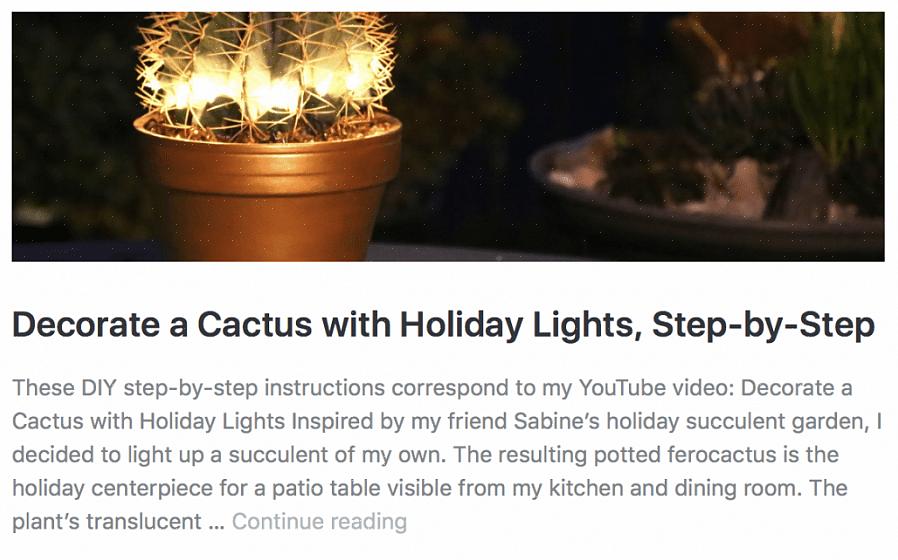
Task: Open the Decorate a Cactus post title
Action: point(443,325)
